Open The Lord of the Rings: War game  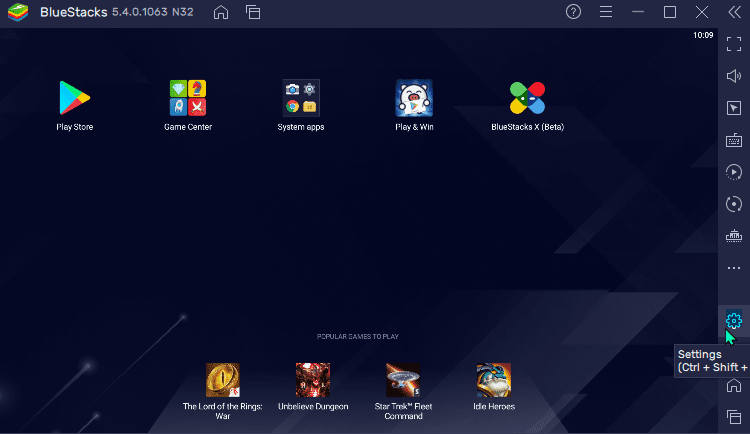[223, 380]
